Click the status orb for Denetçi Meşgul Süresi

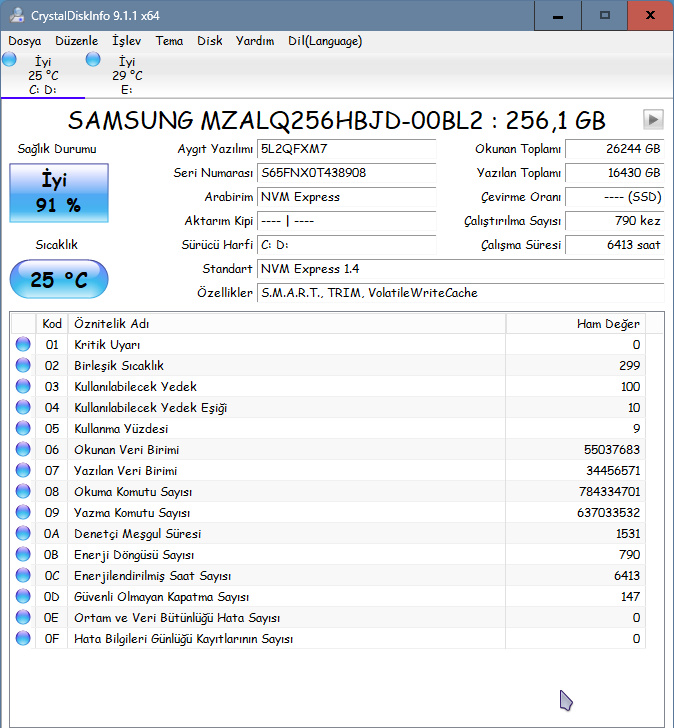[x=23, y=533]
